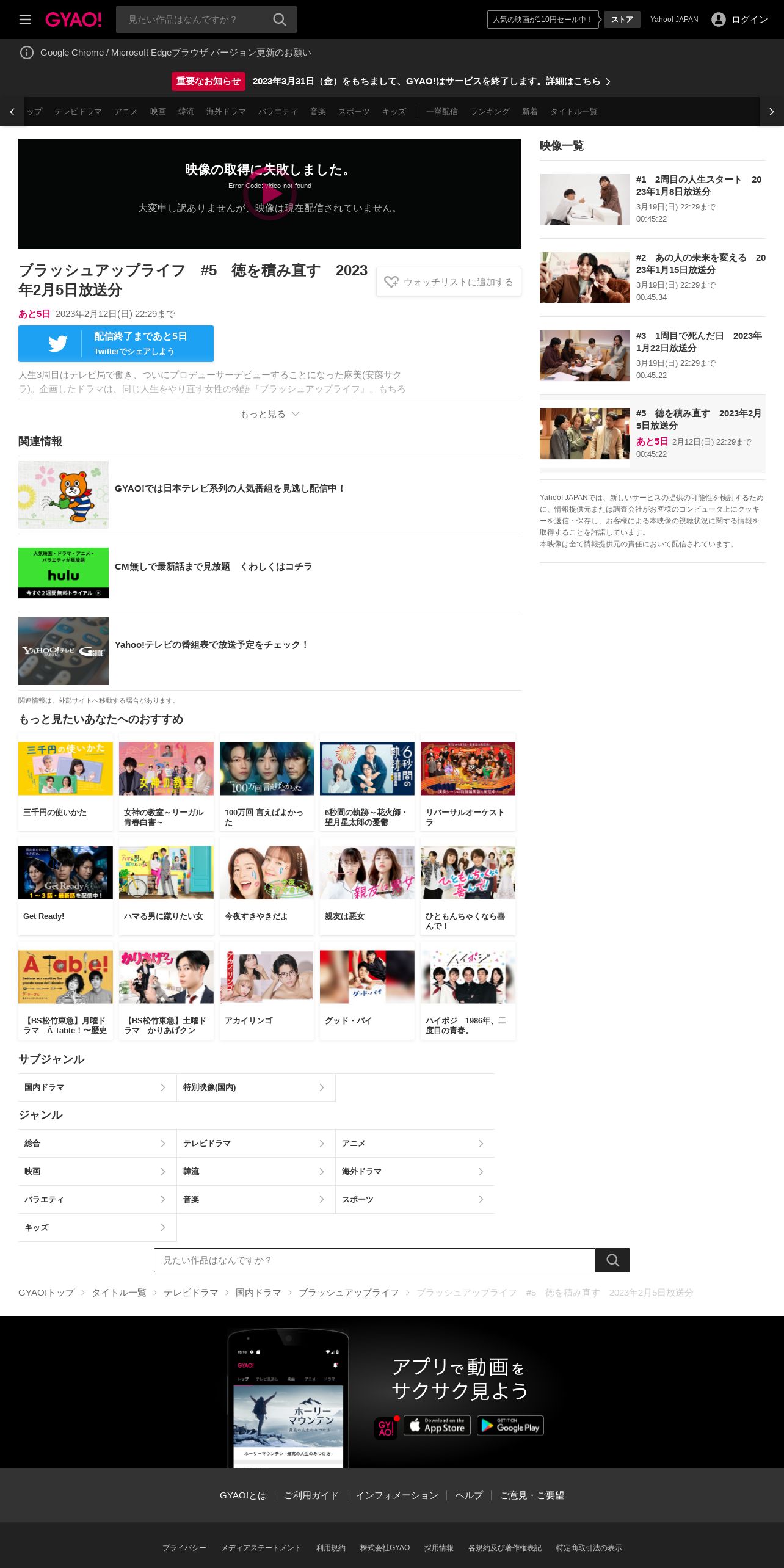Open episode #3 1周目で死んだ日

(x=653, y=355)
